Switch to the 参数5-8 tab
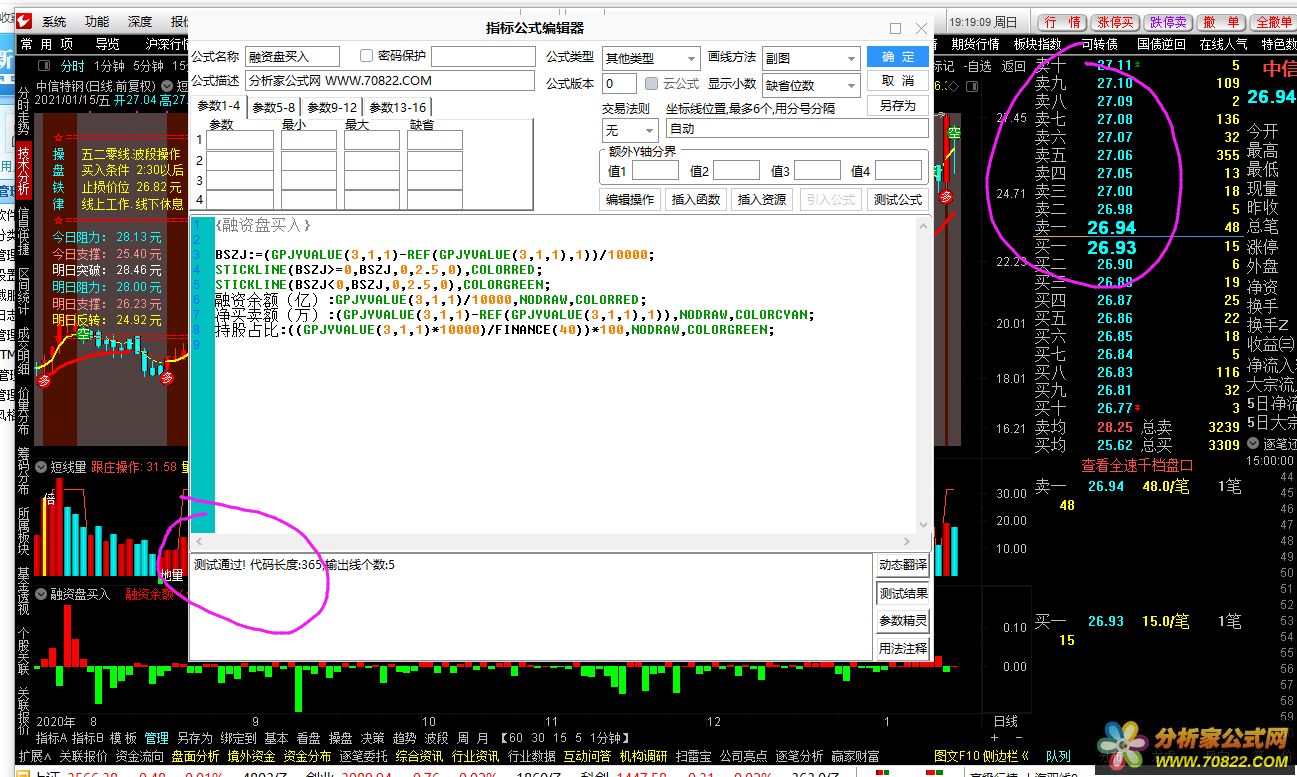Viewport: 1297px width, 777px height. click(273, 107)
